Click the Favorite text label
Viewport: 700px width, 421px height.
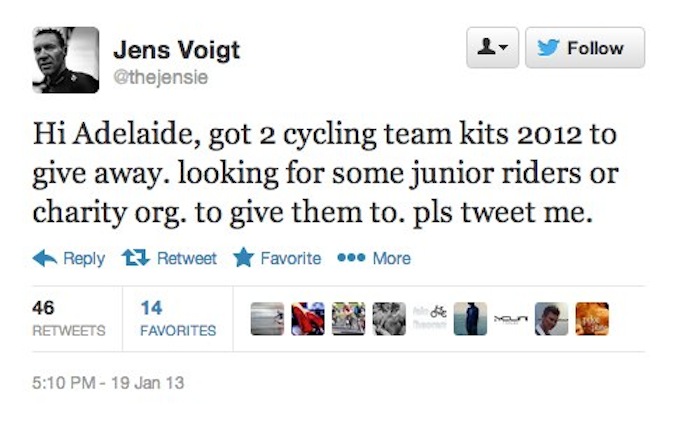(291, 258)
